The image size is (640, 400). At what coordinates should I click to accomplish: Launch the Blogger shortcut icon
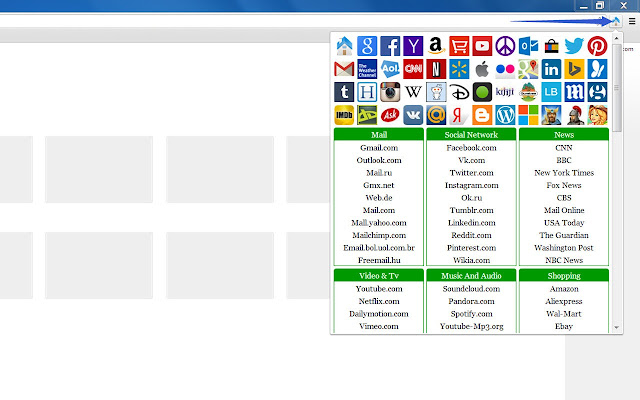coord(482,115)
